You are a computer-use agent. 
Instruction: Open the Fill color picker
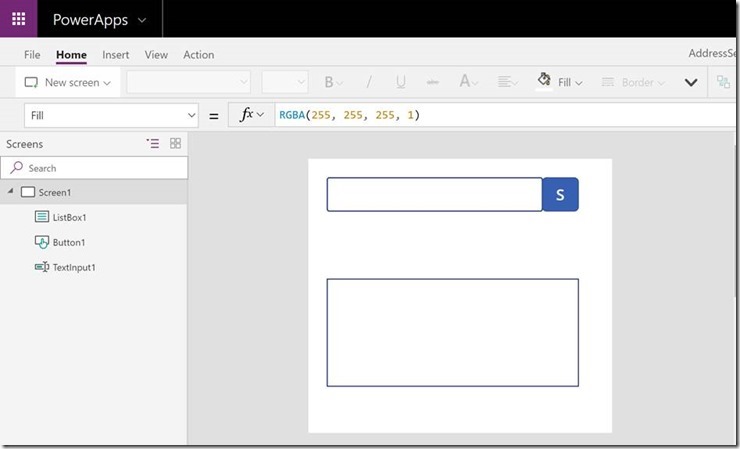point(560,83)
